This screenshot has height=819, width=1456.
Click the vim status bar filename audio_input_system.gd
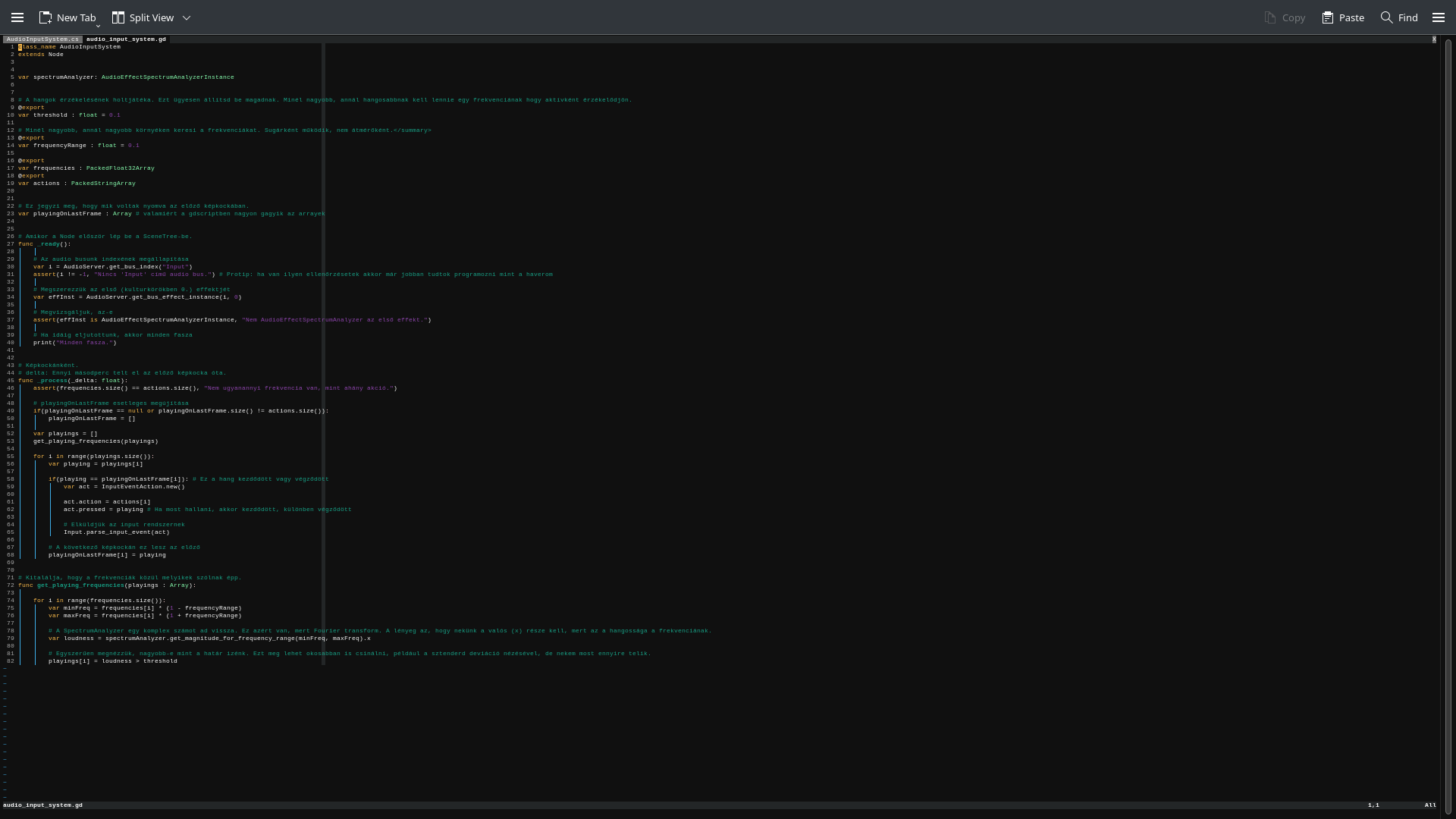(x=43, y=805)
